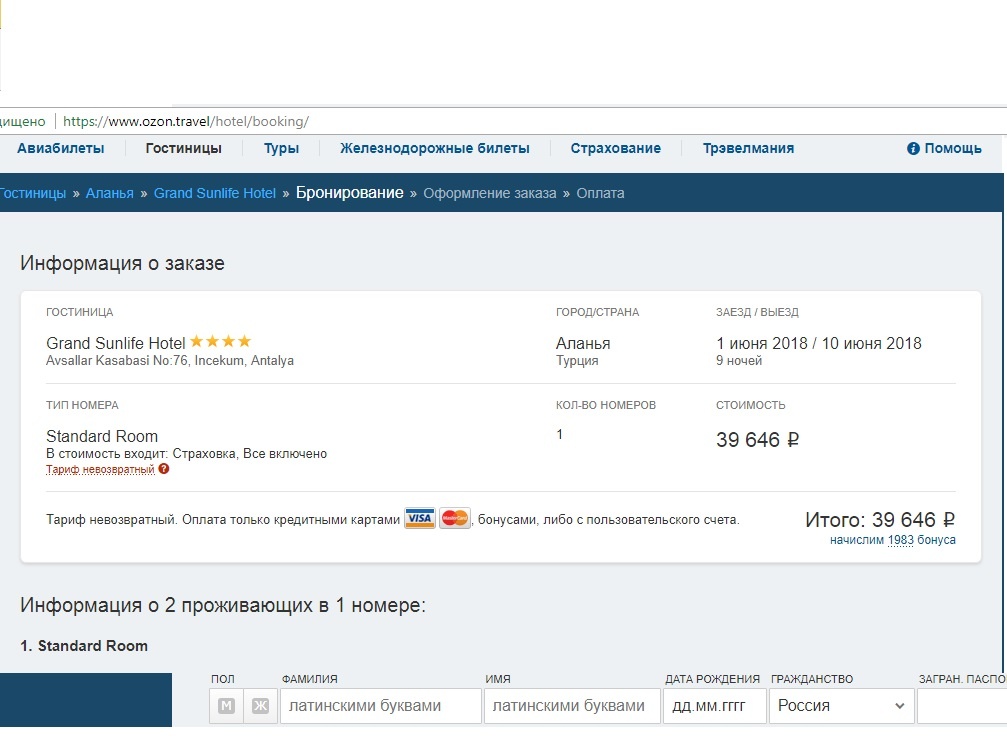Click the Grand Sunlife Hotel name text
The height and width of the screenshot is (750, 1007).
[x=116, y=344]
